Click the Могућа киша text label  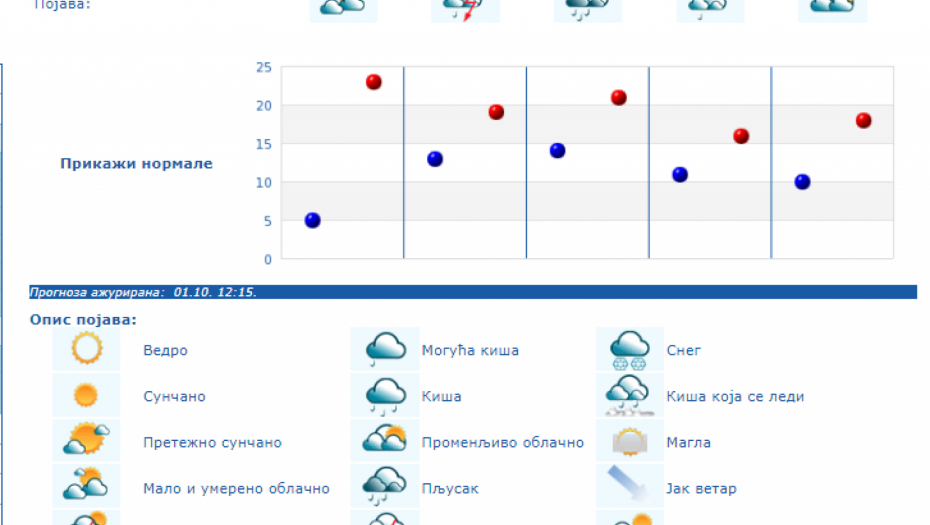[x=470, y=350]
